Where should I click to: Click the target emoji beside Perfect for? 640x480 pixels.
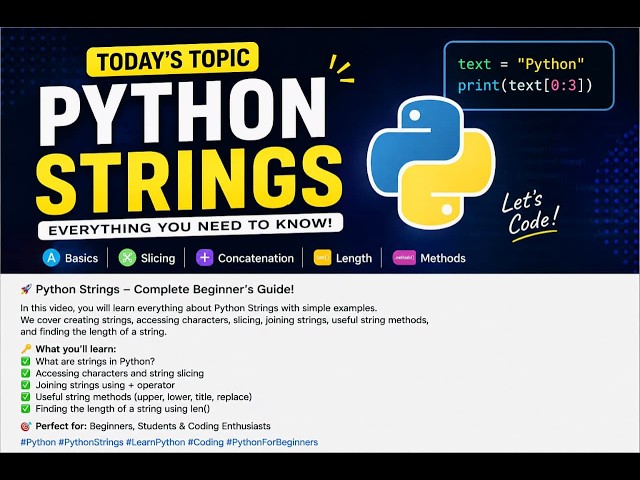(26, 426)
